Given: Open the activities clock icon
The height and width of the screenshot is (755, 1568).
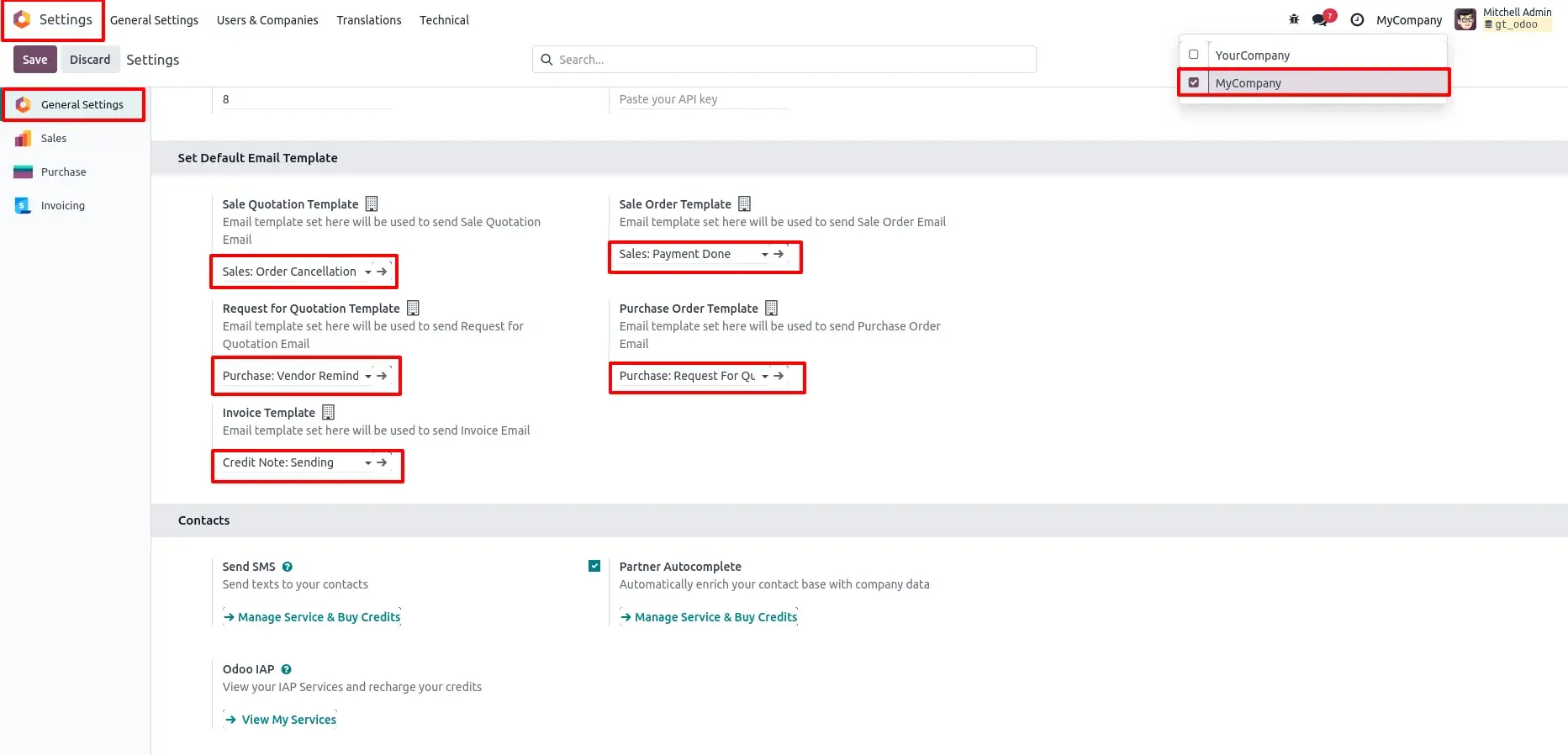Looking at the screenshot, I should tap(1357, 19).
